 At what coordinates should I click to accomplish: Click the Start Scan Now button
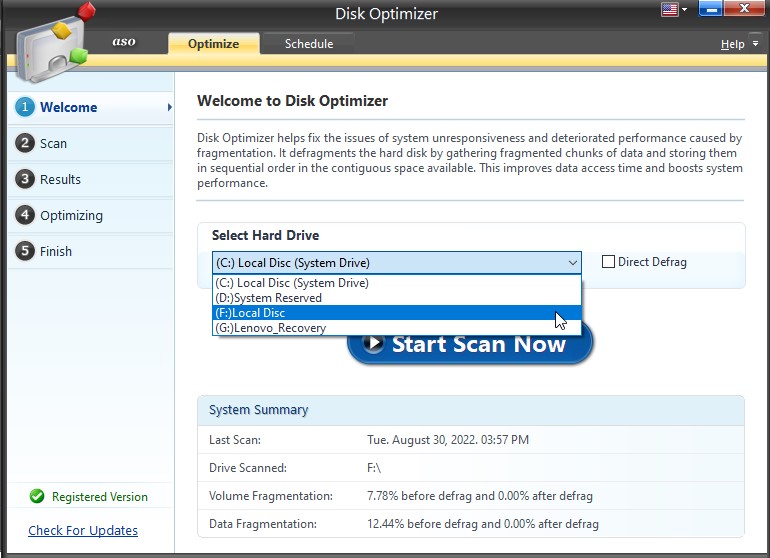(x=470, y=344)
